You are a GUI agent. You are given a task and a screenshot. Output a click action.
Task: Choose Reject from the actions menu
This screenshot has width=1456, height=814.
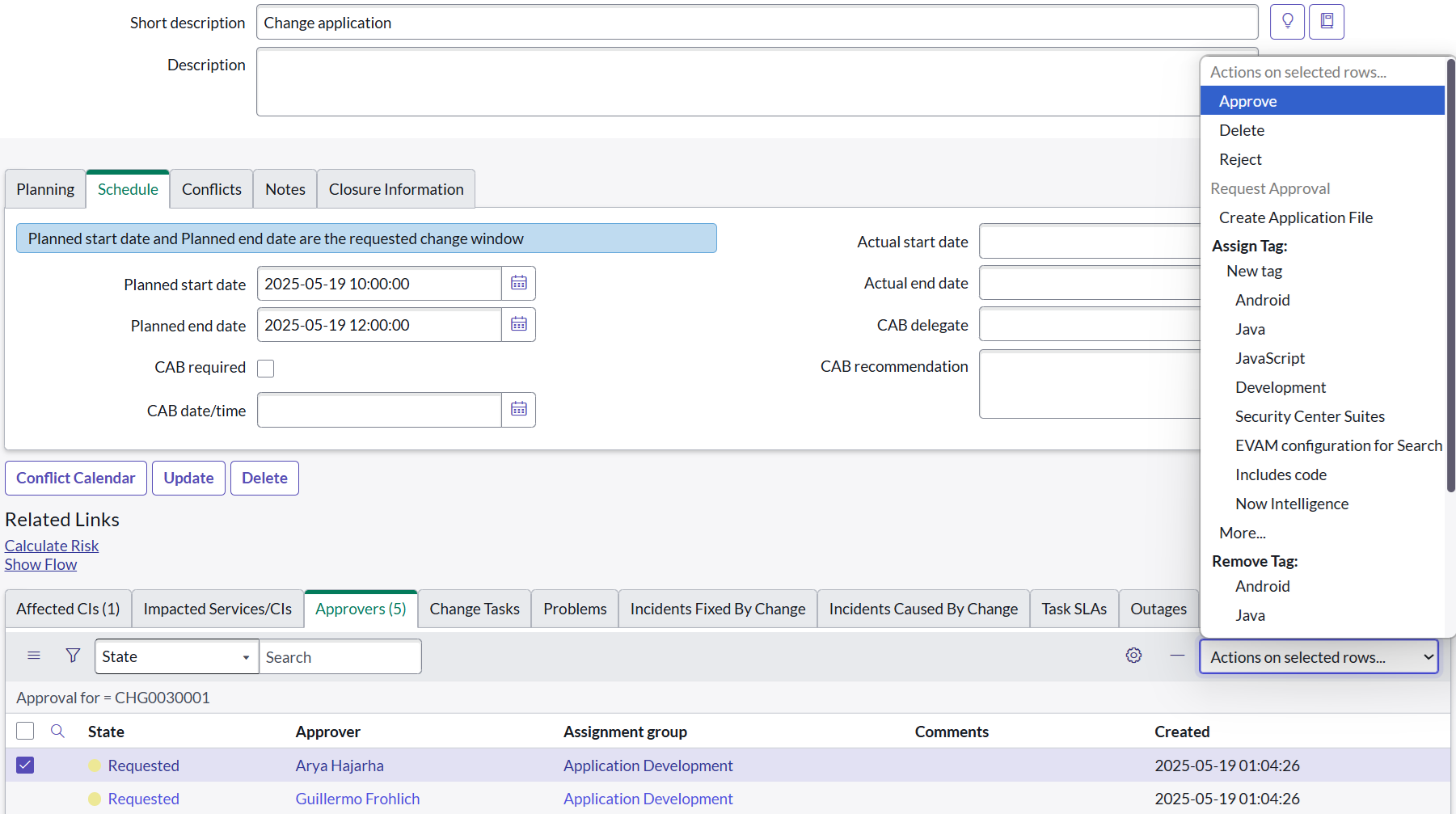tap(1322, 159)
